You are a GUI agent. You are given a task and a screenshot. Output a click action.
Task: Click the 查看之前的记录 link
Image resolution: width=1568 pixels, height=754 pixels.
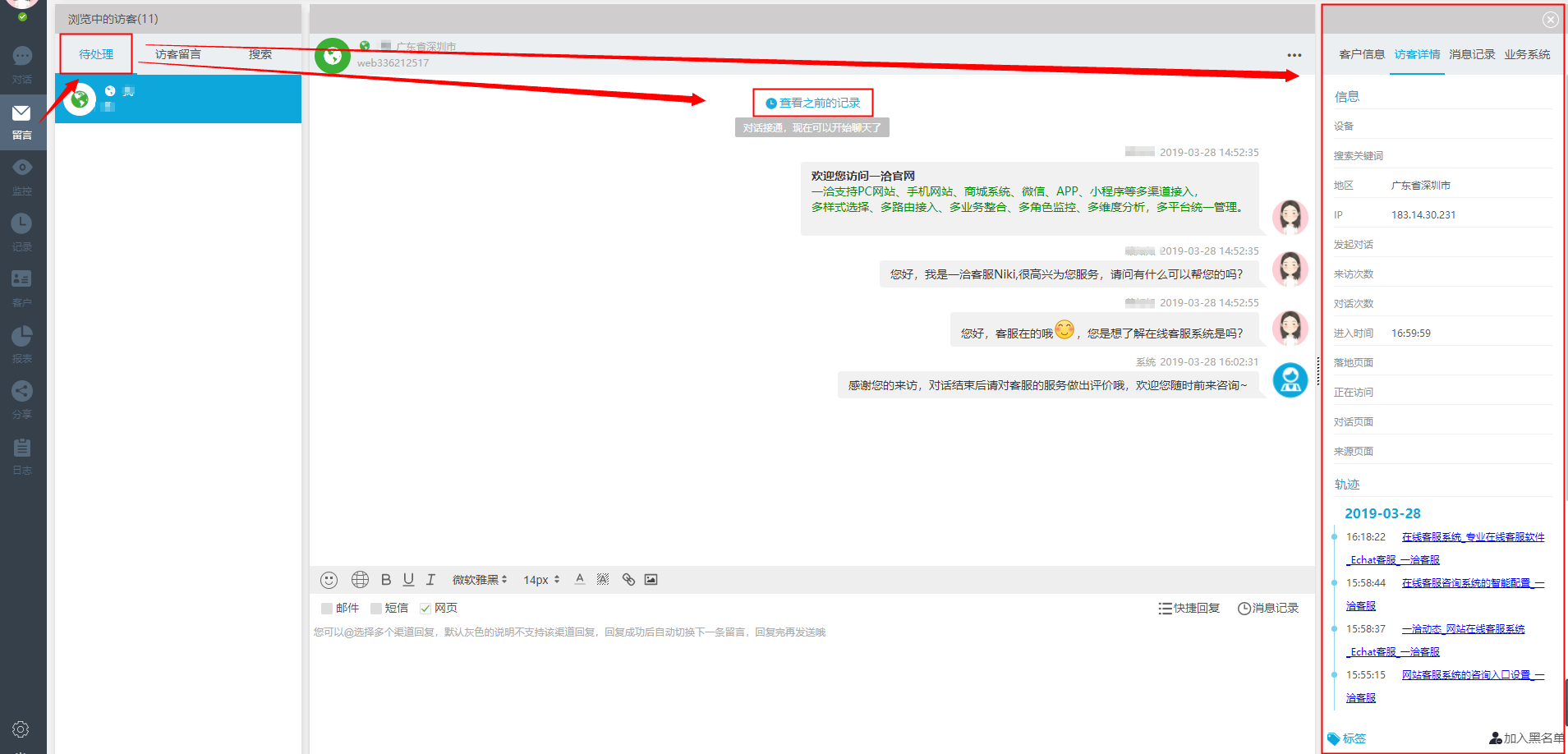[813, 103]
